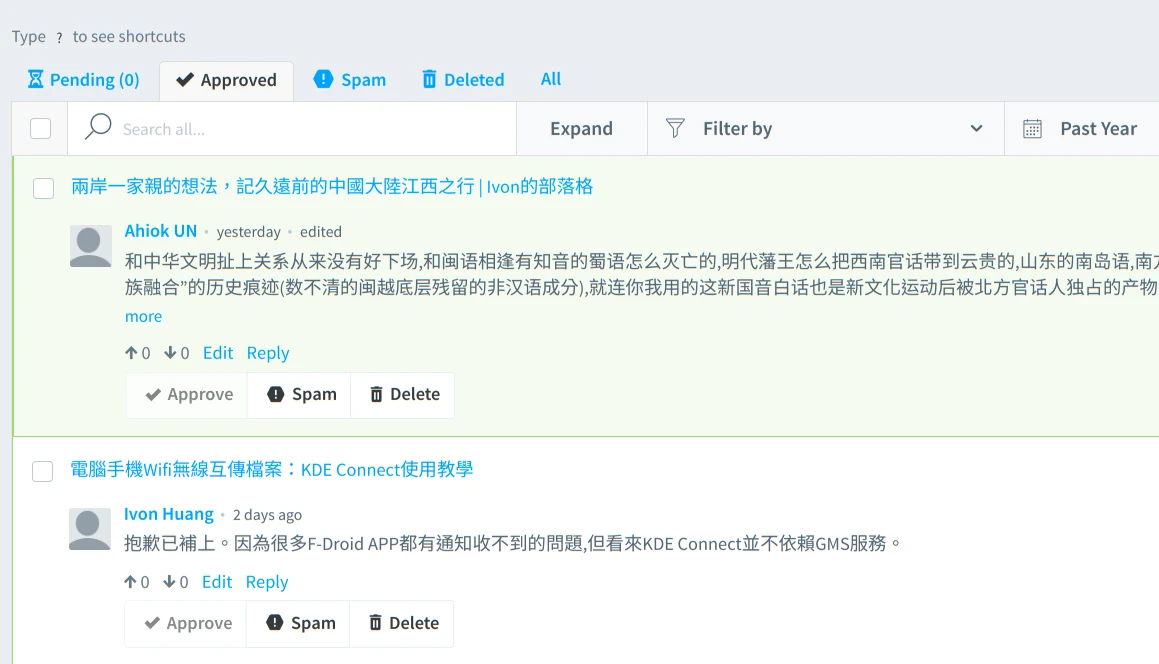Check the box for KDE Connect comment
Viewport: 1159px width, 664px height.
pyautogui.click(x=43, y=471)
